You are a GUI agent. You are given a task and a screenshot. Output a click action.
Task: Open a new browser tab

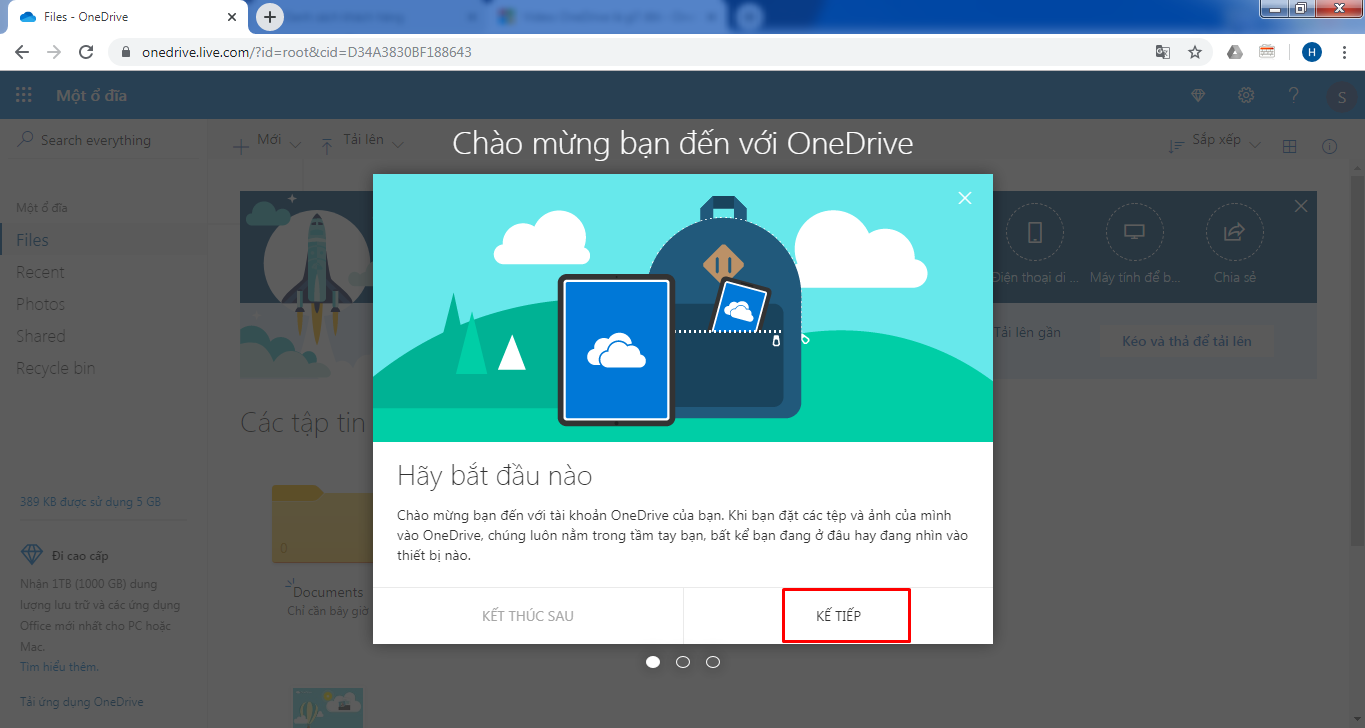pos(269,17)
